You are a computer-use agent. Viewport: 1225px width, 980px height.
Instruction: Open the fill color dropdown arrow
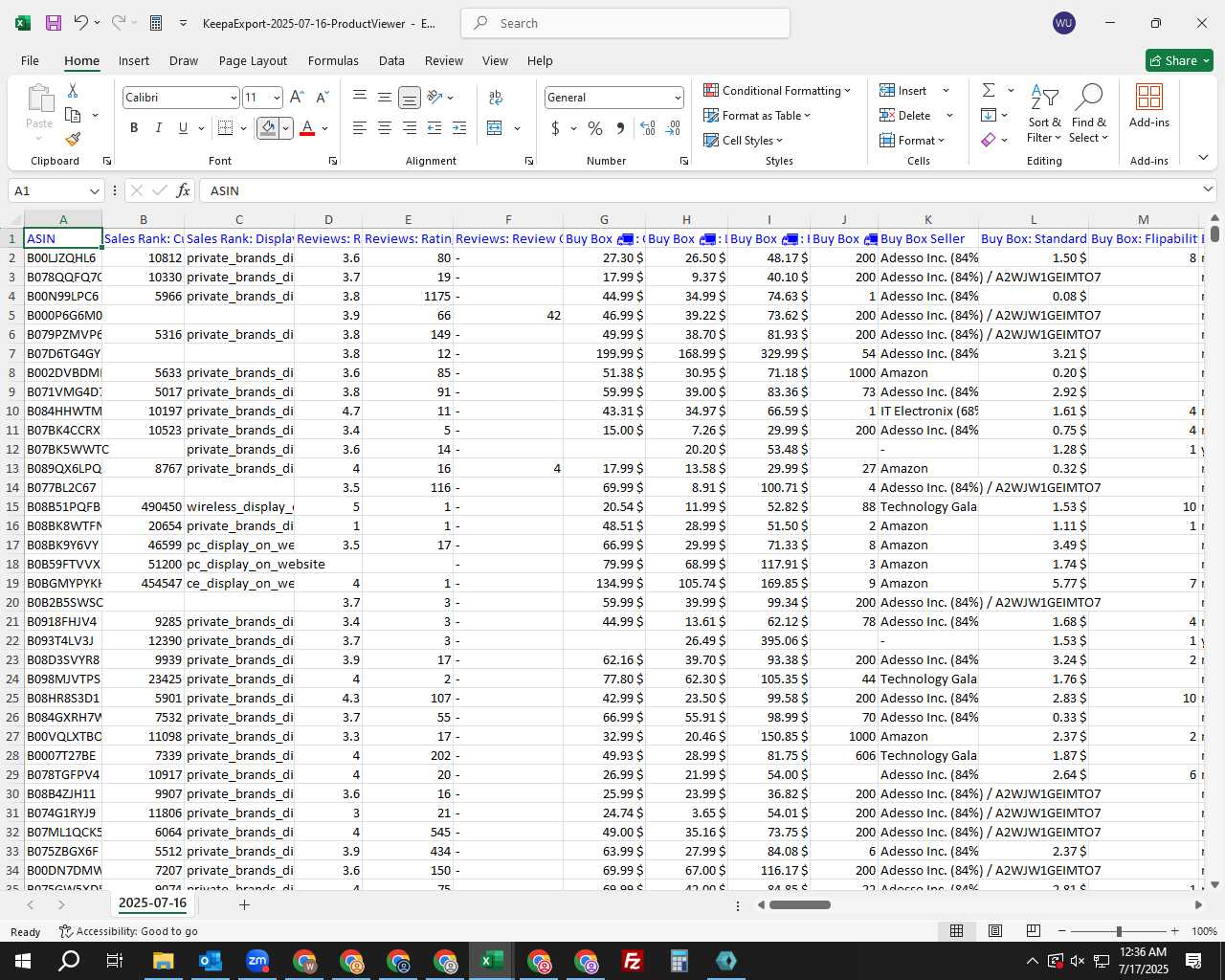tap(285, 128)
